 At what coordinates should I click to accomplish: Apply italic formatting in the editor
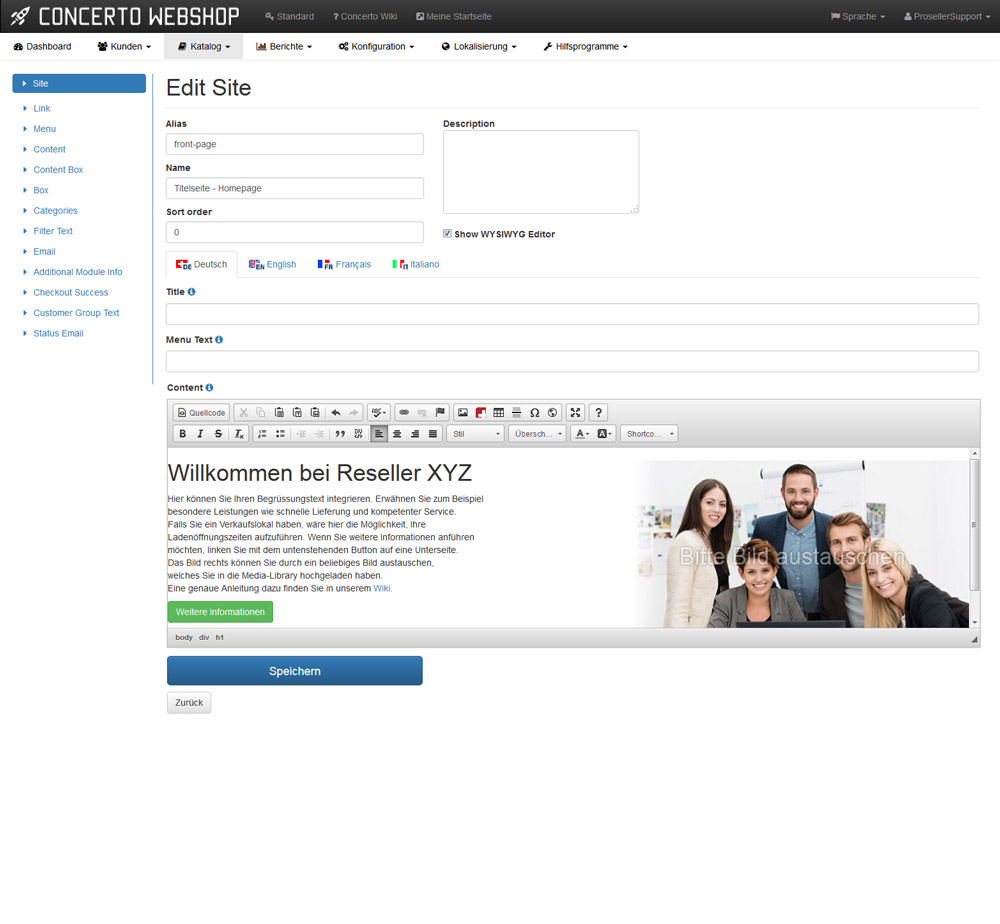coord(200,434)
